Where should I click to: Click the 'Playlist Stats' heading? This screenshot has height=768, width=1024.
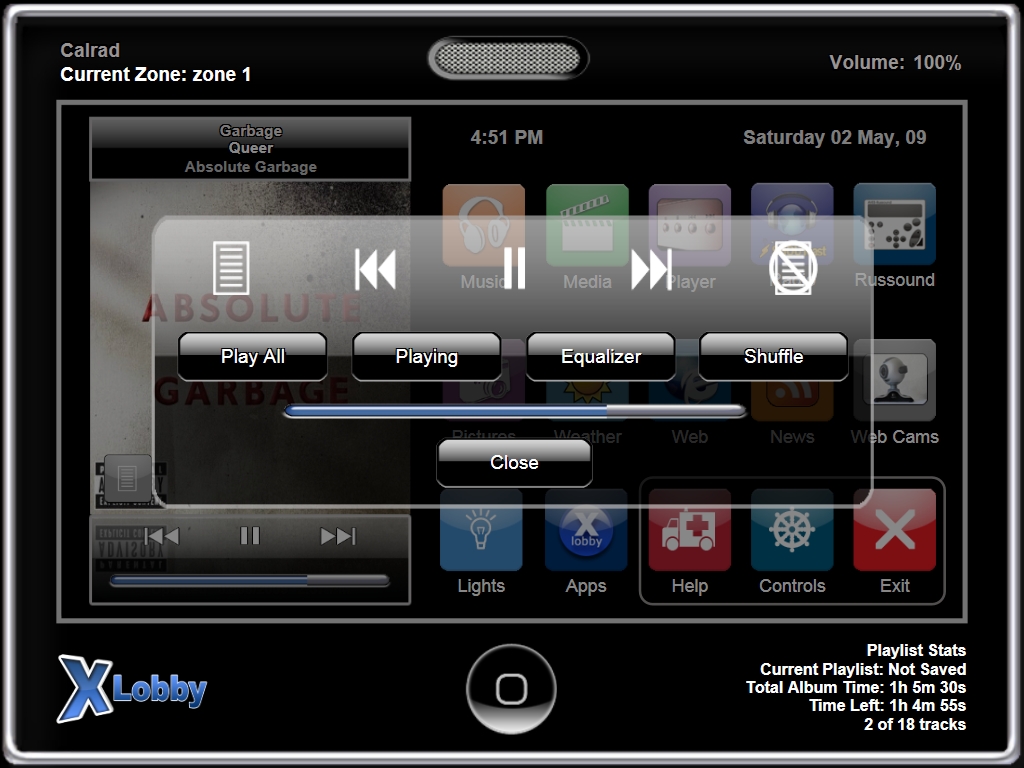(x=916, y=650)
